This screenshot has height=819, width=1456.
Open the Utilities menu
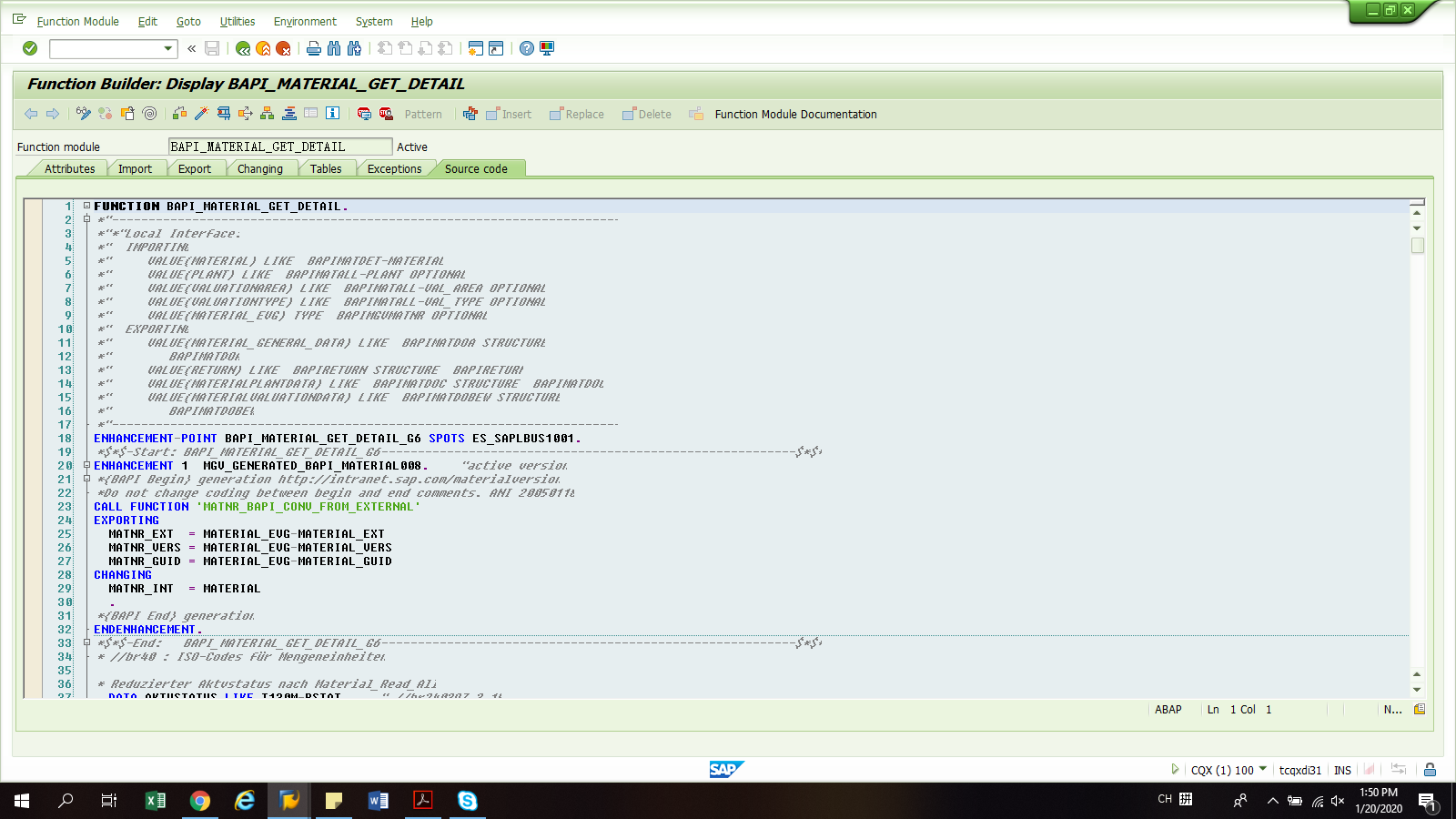[238, 21]
